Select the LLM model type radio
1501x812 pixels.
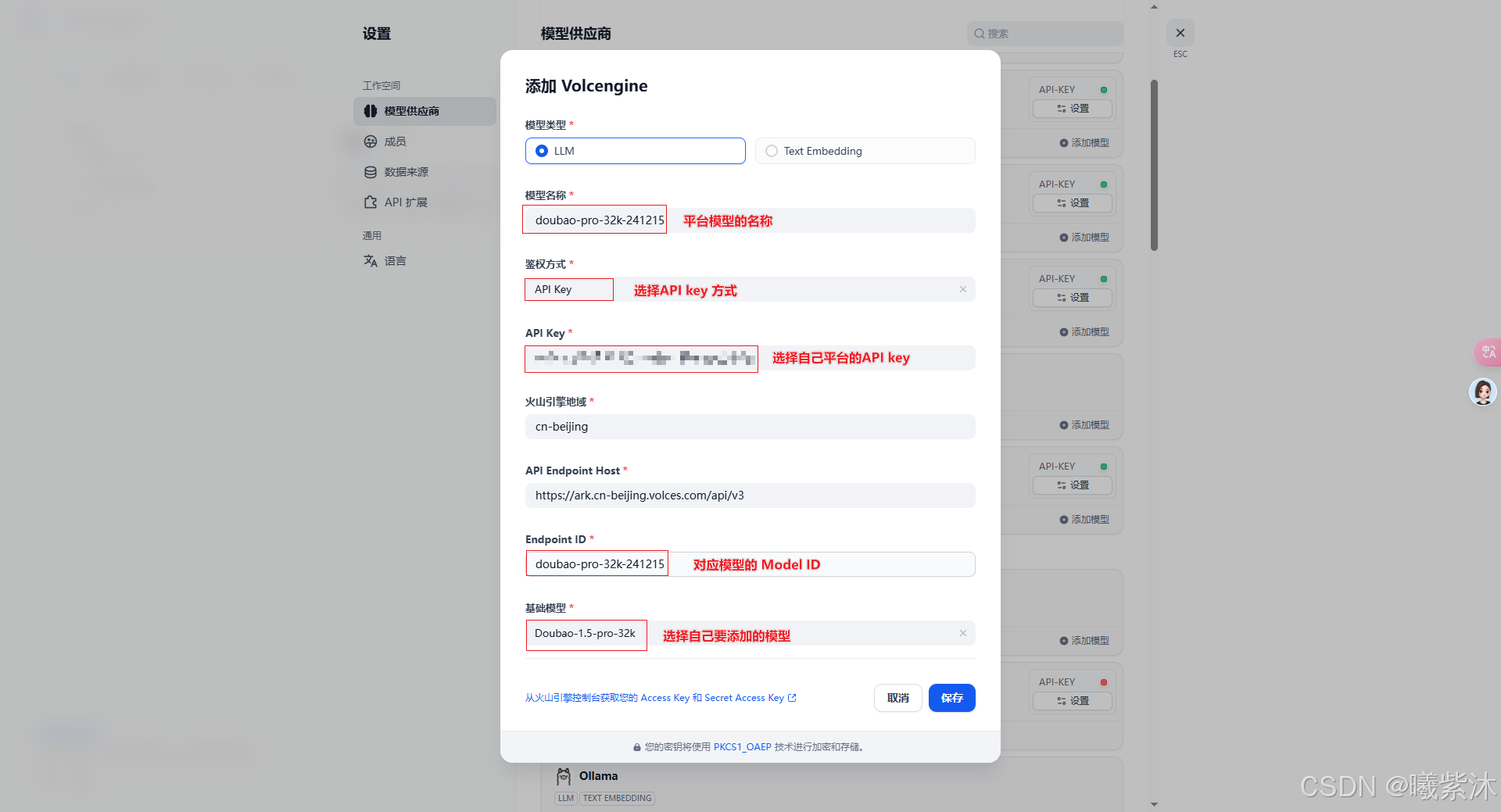point(635,151)
